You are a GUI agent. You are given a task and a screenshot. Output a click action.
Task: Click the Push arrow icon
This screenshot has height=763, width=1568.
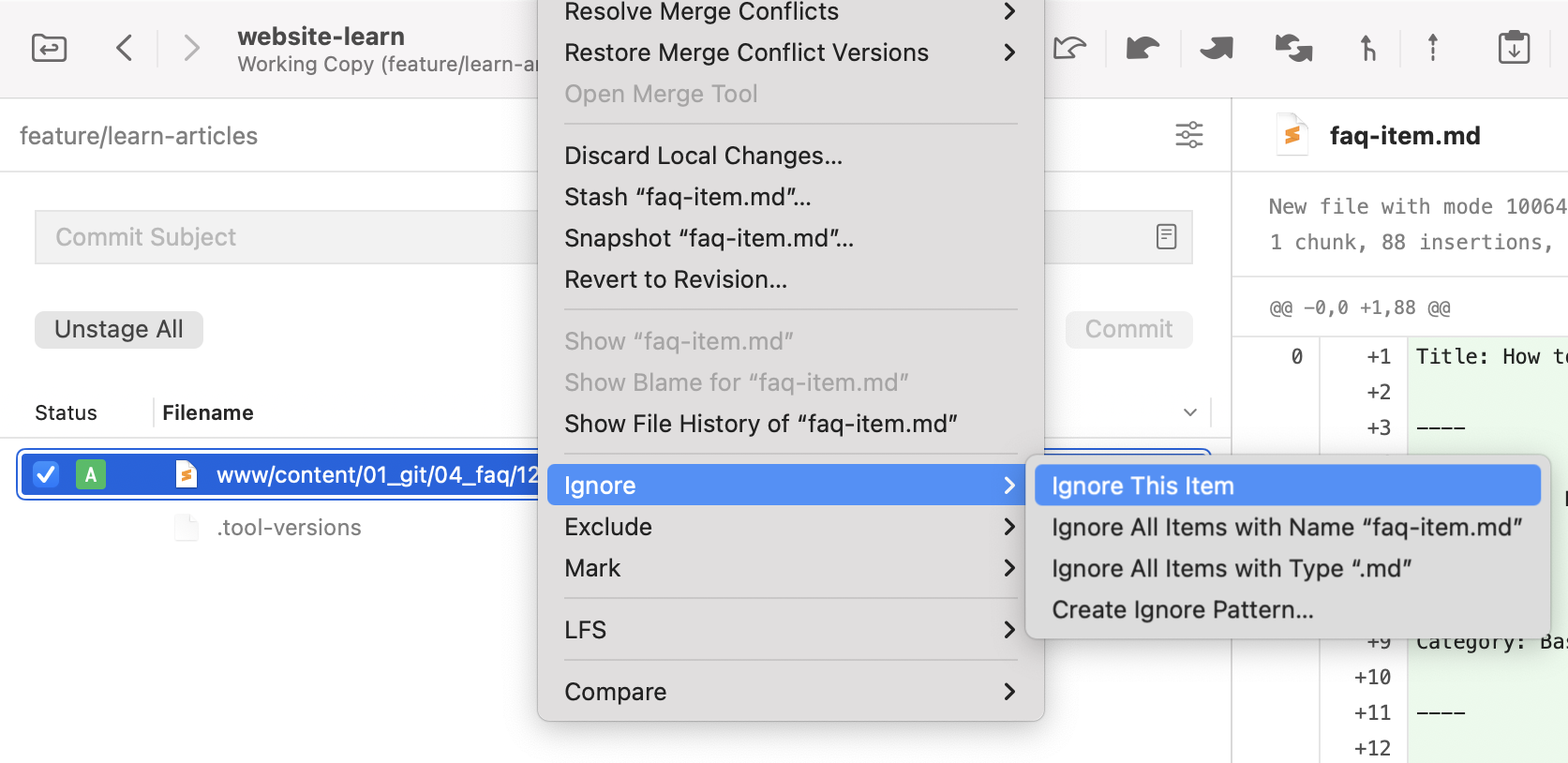pyautogui.click(x=1217, y=47)
